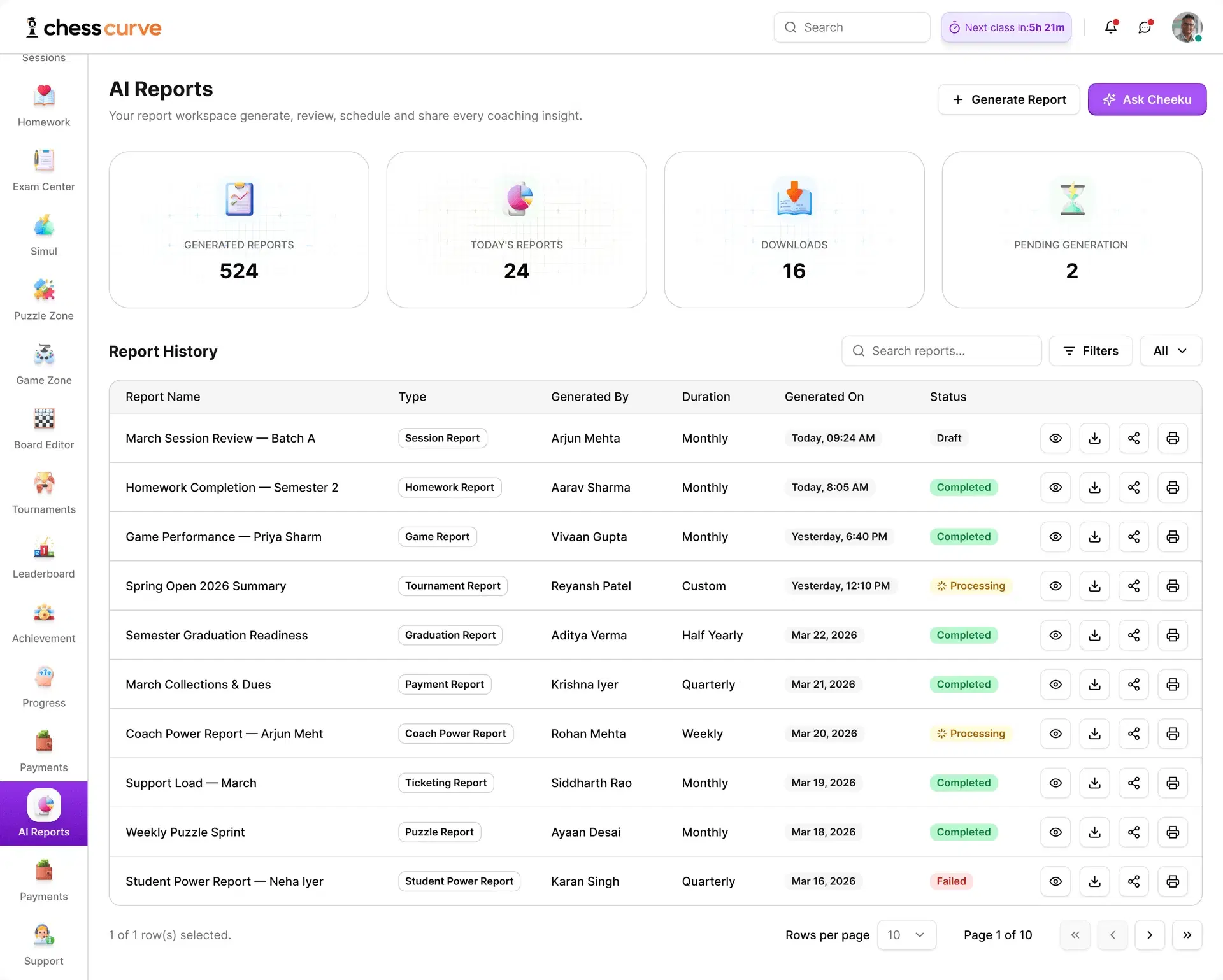
Task: Open the Generated Reports card
Action: tap(239, 229)
